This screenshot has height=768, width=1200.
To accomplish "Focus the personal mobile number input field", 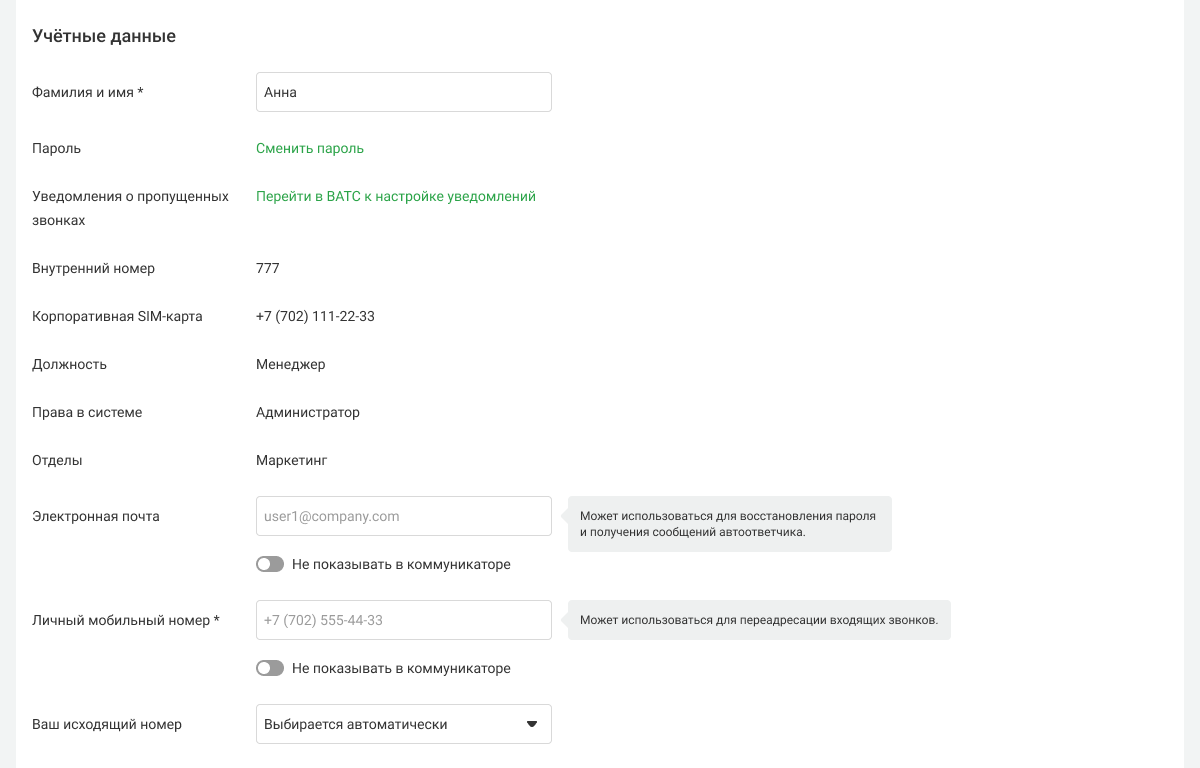I will [x=403, y=620].
